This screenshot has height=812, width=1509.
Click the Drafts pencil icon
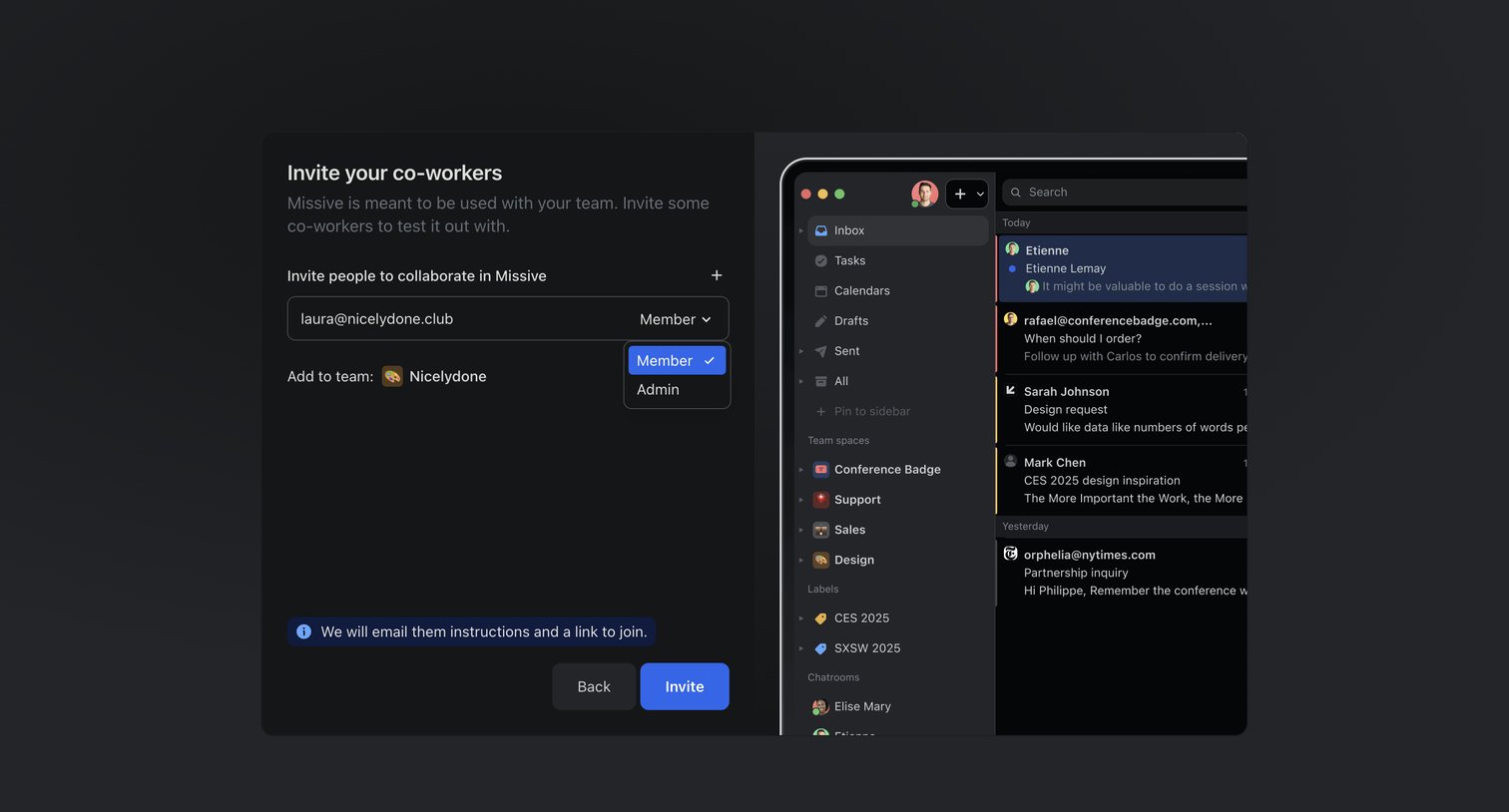click(820, 321)
